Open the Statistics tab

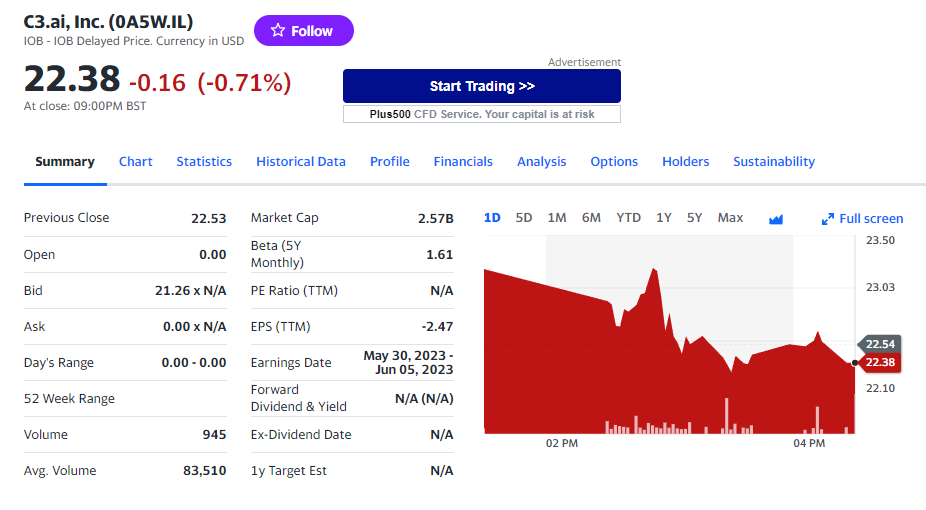(204, 162)
